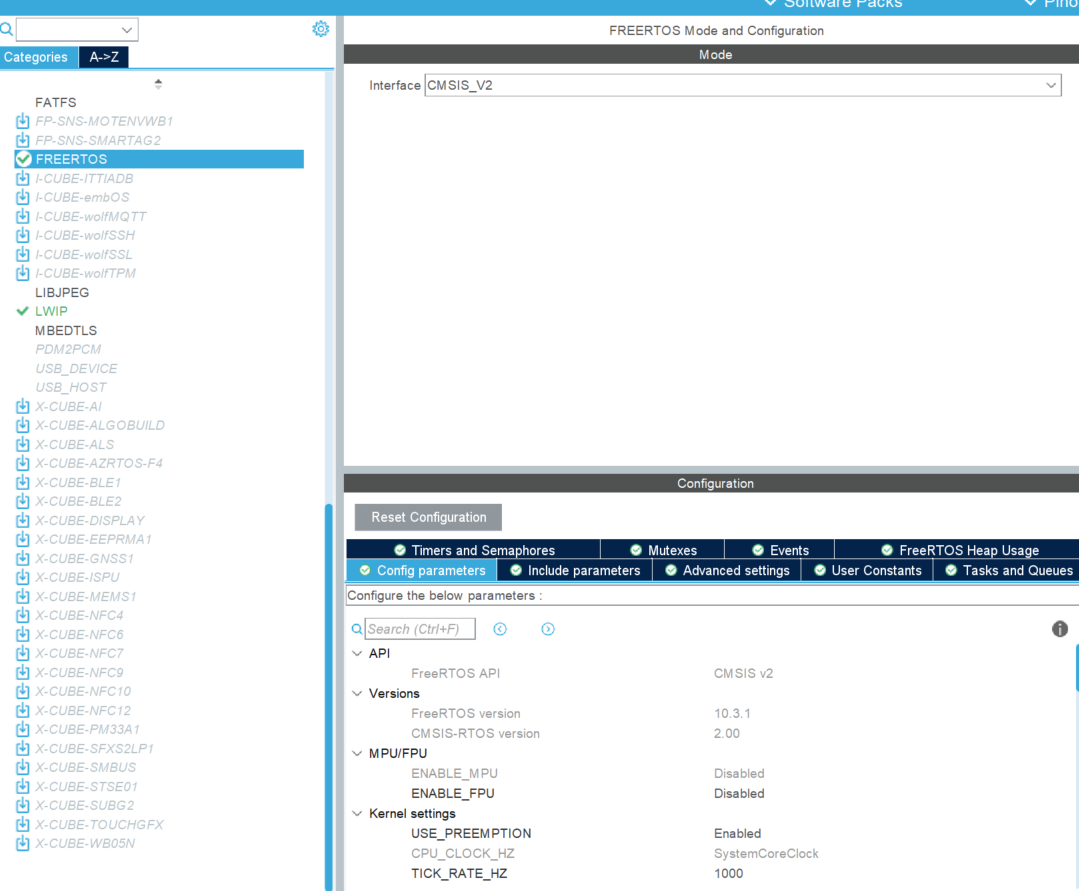This screenshot has width=1079, height=891.
Task: Switch to the A->Z tab
Action: tap(104, 57)
